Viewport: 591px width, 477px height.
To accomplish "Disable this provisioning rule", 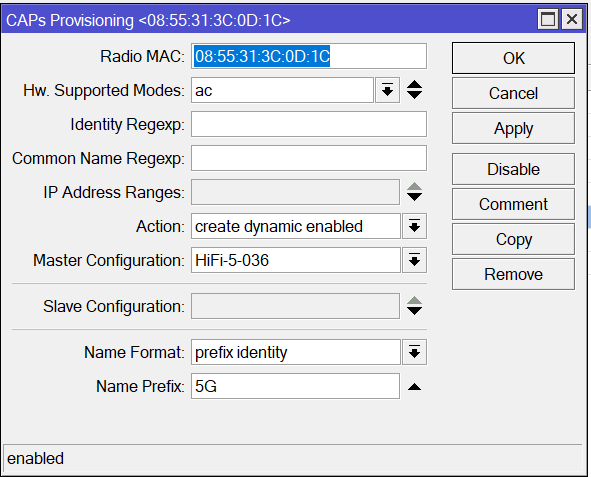I will pos(513,169).
